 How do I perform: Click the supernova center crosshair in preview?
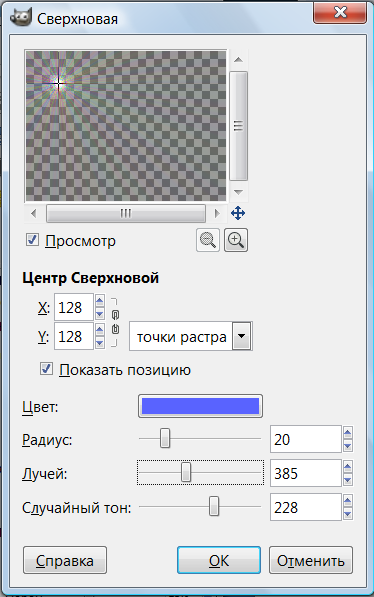click(x=59, y=84)
